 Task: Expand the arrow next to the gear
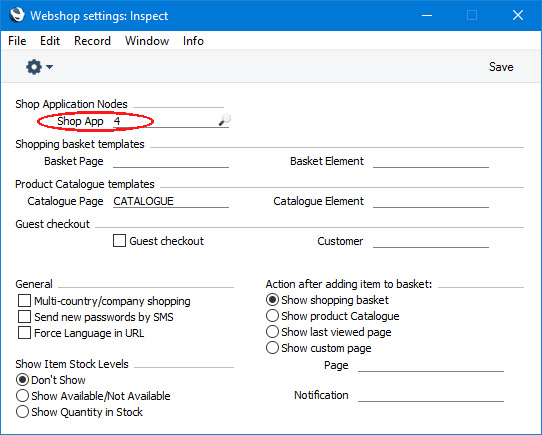click(49, 66)
